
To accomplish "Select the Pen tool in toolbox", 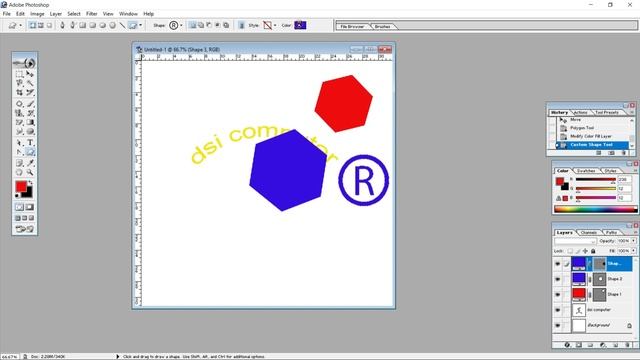I will (19, 152).
